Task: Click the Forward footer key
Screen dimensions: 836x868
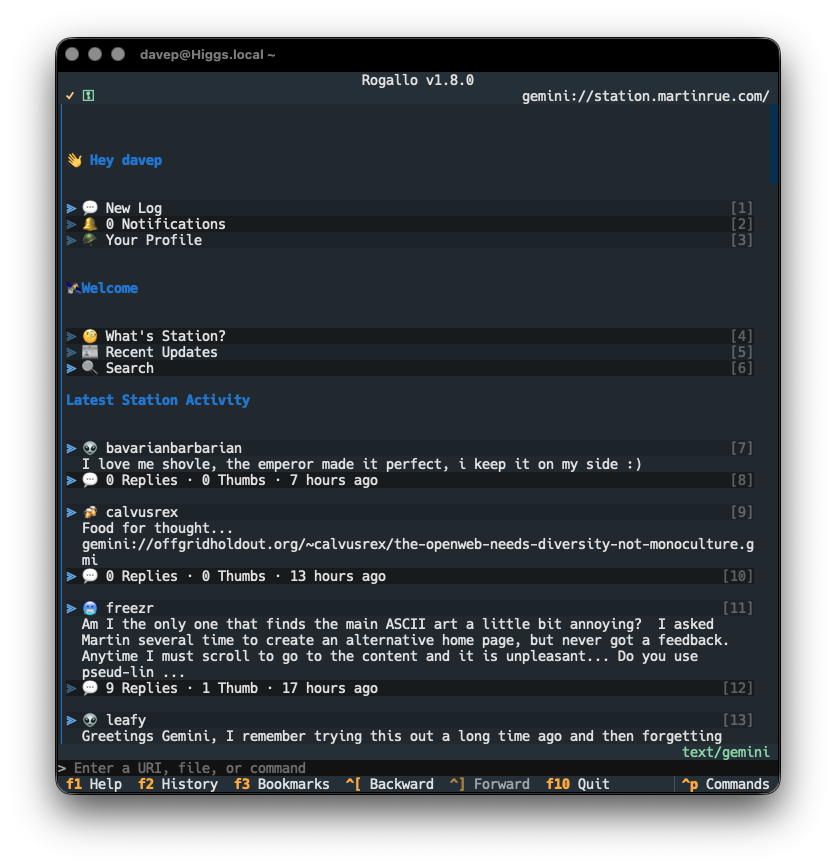Action: coord(489,784)
